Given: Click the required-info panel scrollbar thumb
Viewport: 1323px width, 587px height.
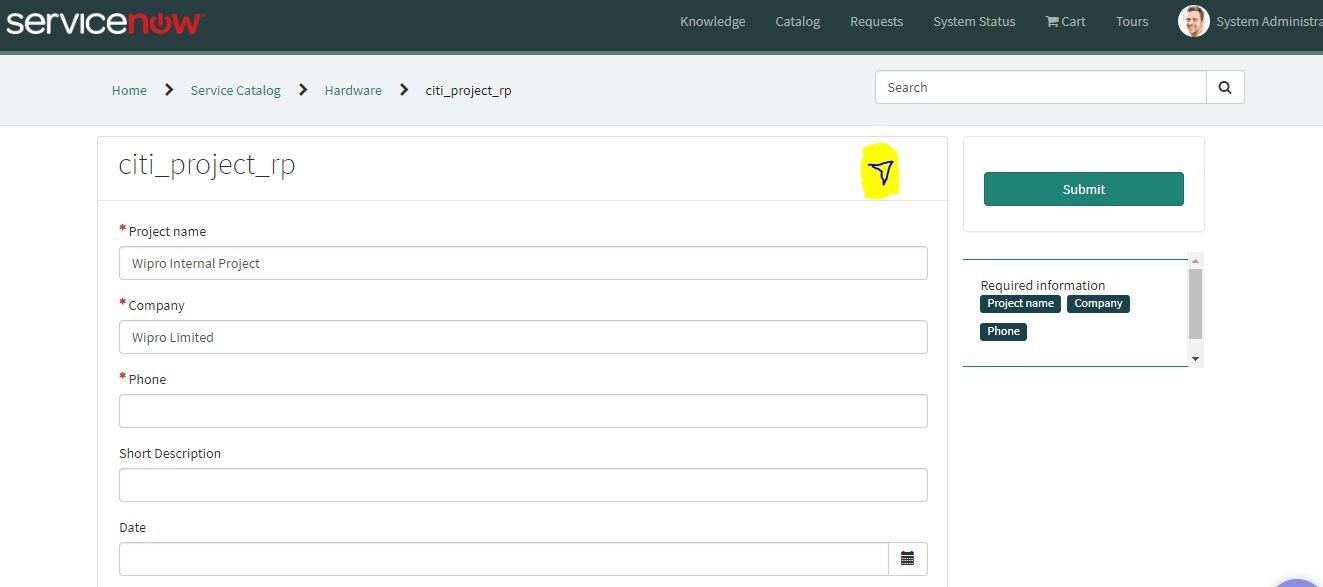Looking at the screenshot, I should 1195,304.
